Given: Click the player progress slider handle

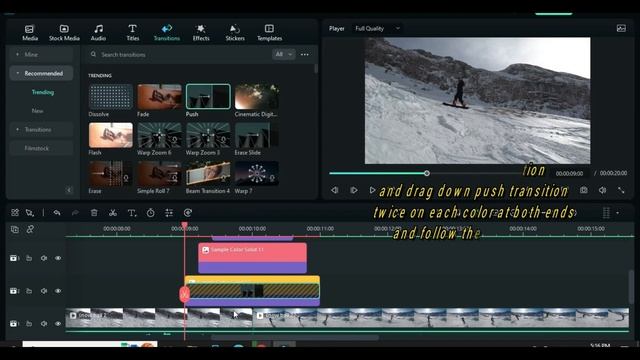Looking at the screenshot, I should pyautogui.click(x=427, y=173).
